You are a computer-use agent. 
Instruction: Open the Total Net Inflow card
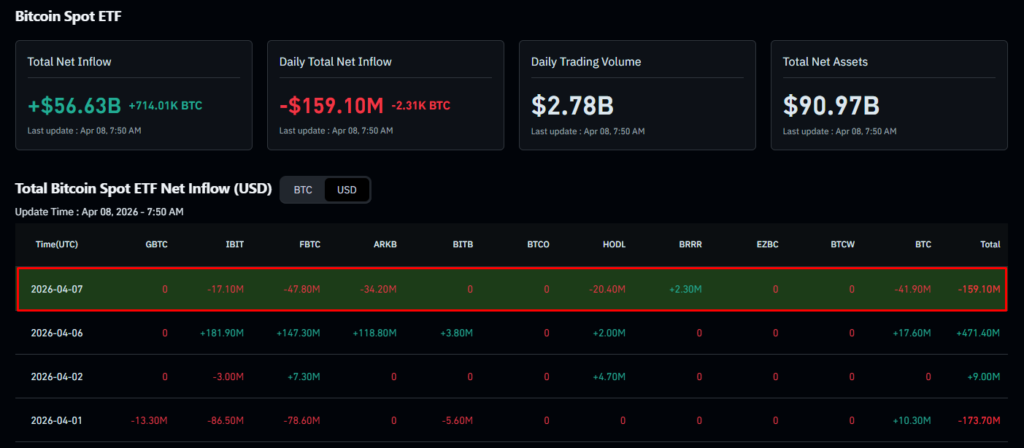coord(134,95)
